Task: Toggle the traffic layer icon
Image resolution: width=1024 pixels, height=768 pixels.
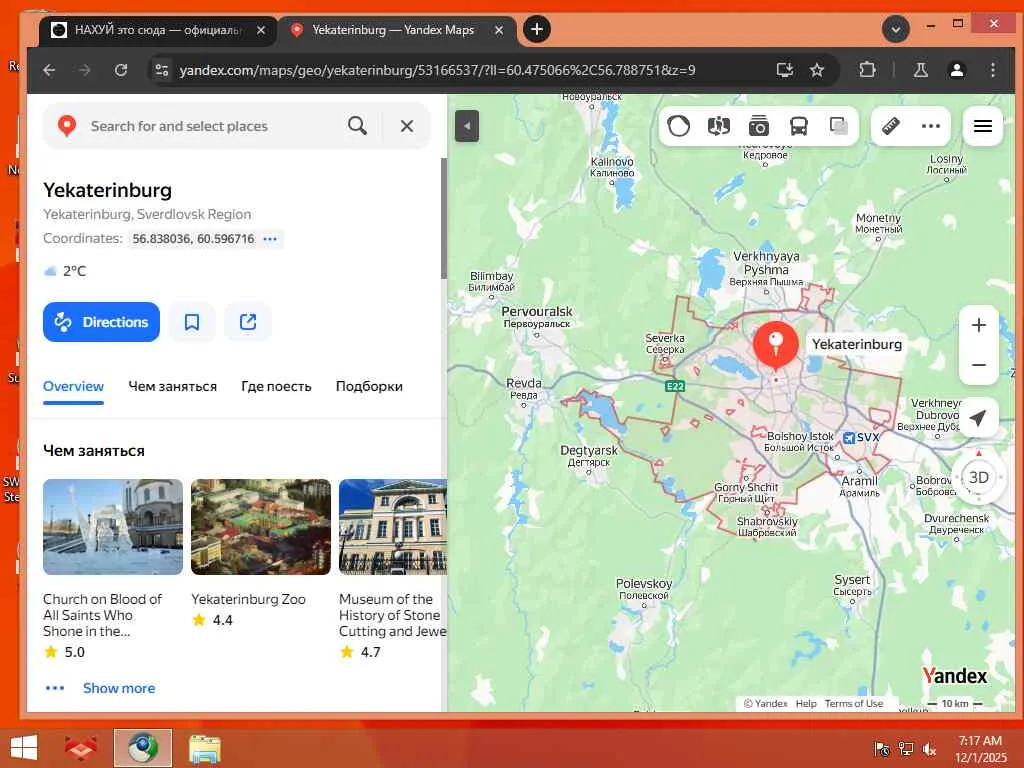Action: 679,125
